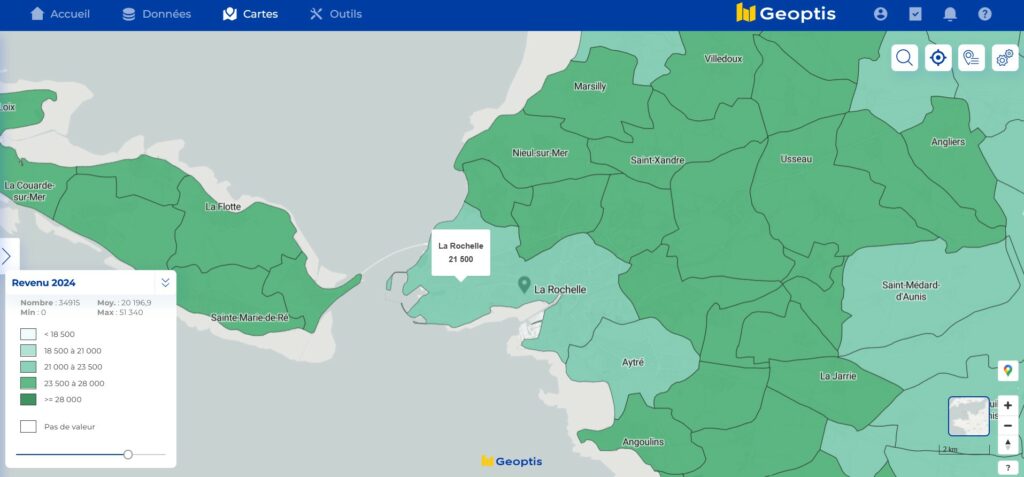Click the overview minimap thumbnail
1024x477 pixels.
click(x=968, y=416)
